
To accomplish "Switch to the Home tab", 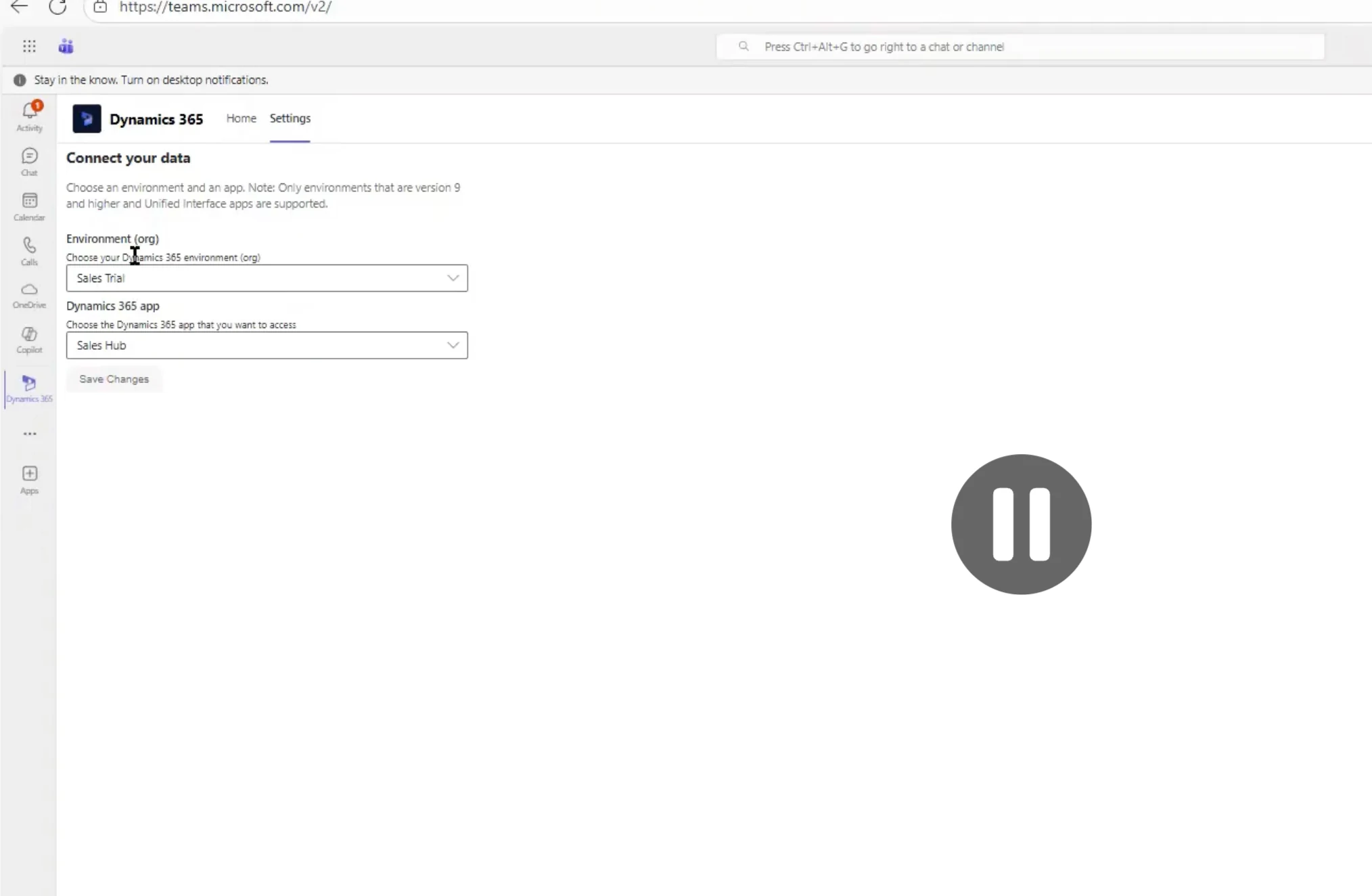I will pos(241,118).
